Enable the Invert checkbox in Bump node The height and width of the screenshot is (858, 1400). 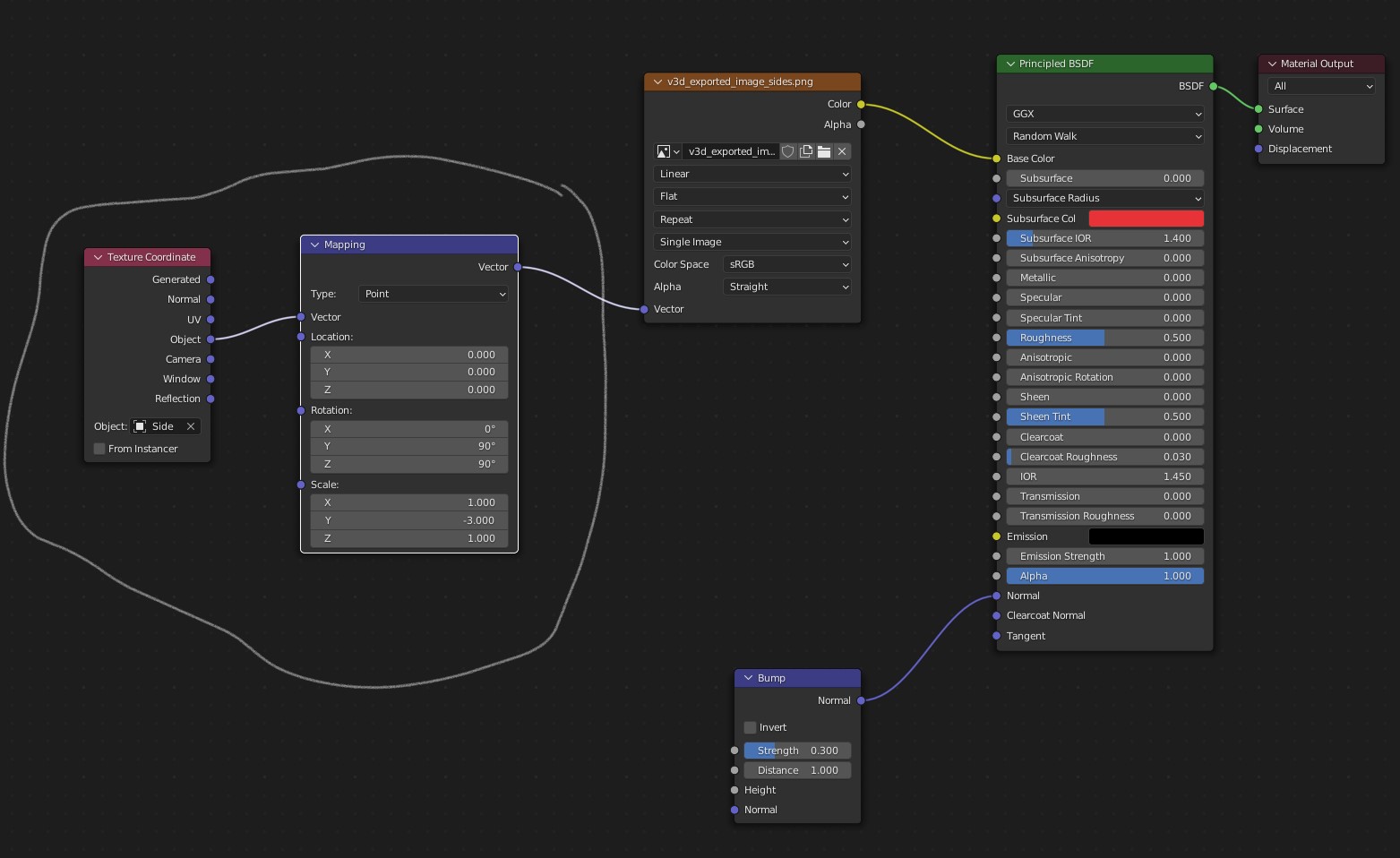coord(751,727)
